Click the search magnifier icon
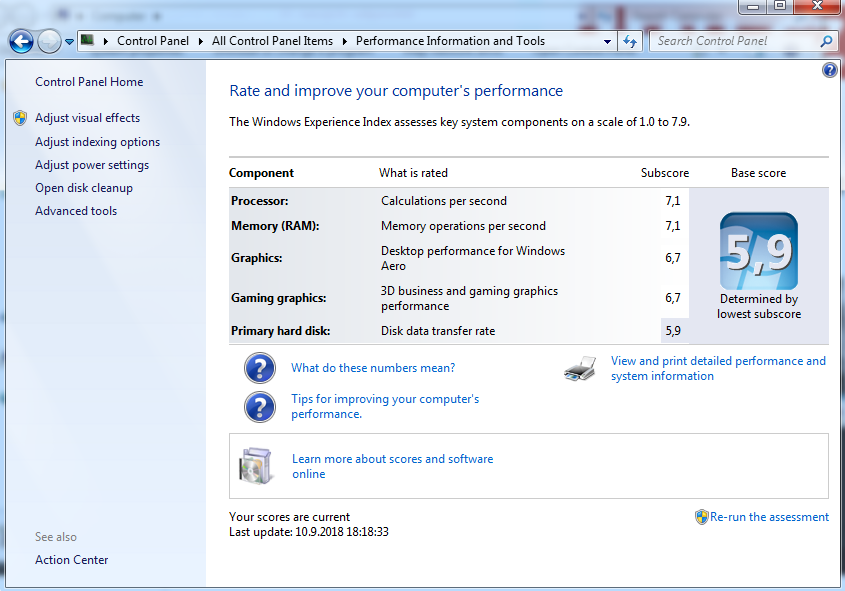This screenshot has height=591, width=845. [826, 41]
